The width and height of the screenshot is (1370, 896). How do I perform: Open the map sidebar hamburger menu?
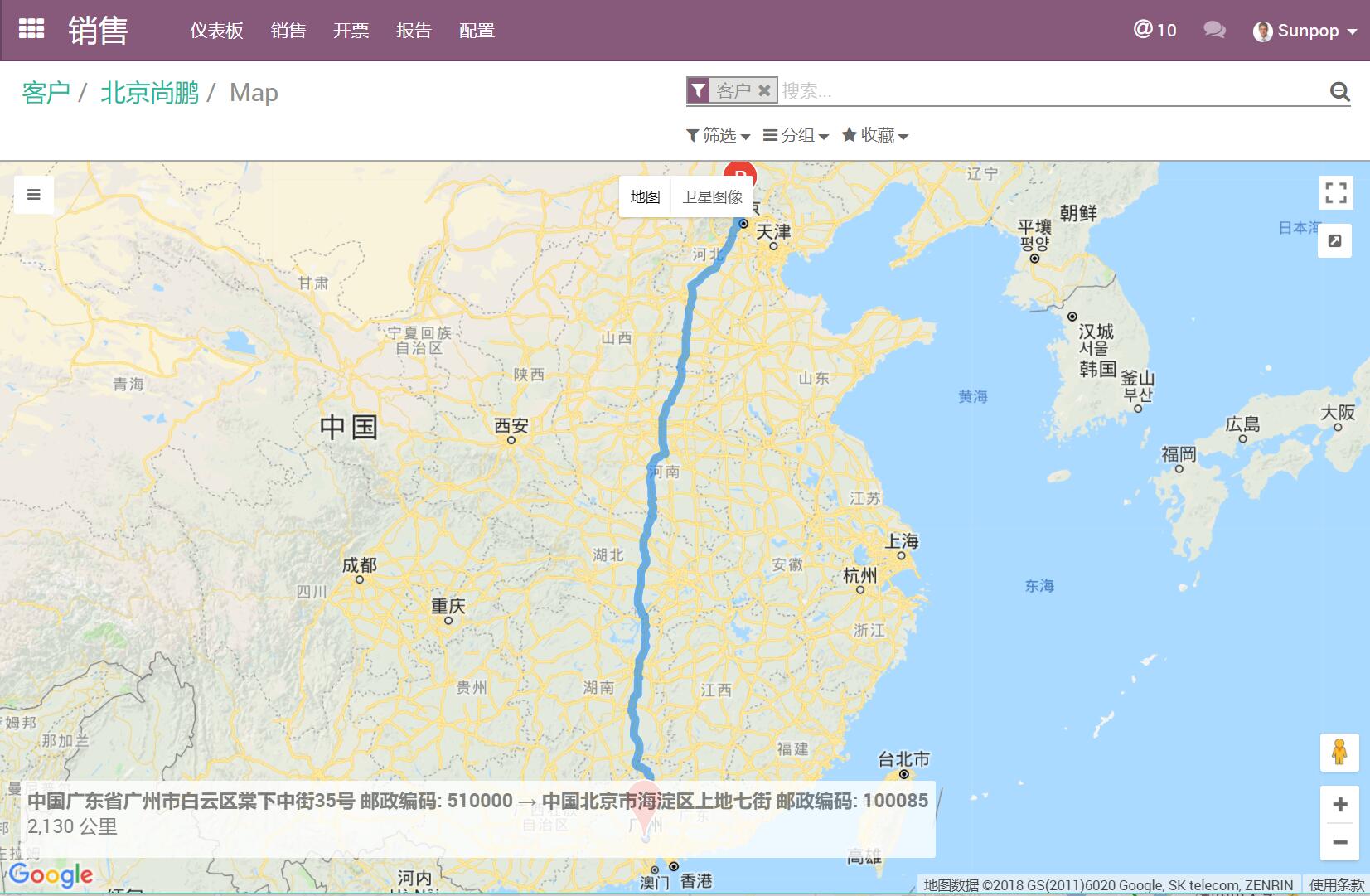34,195
